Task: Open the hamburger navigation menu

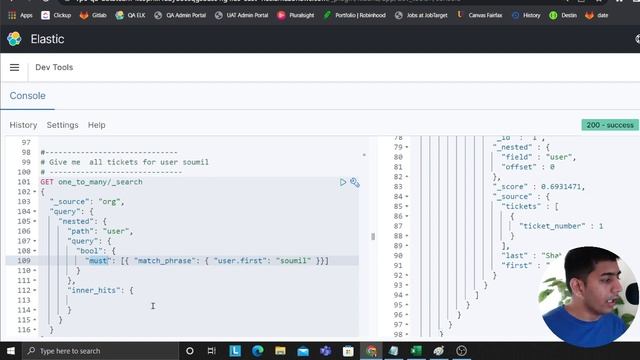Action: coord(14,67)
